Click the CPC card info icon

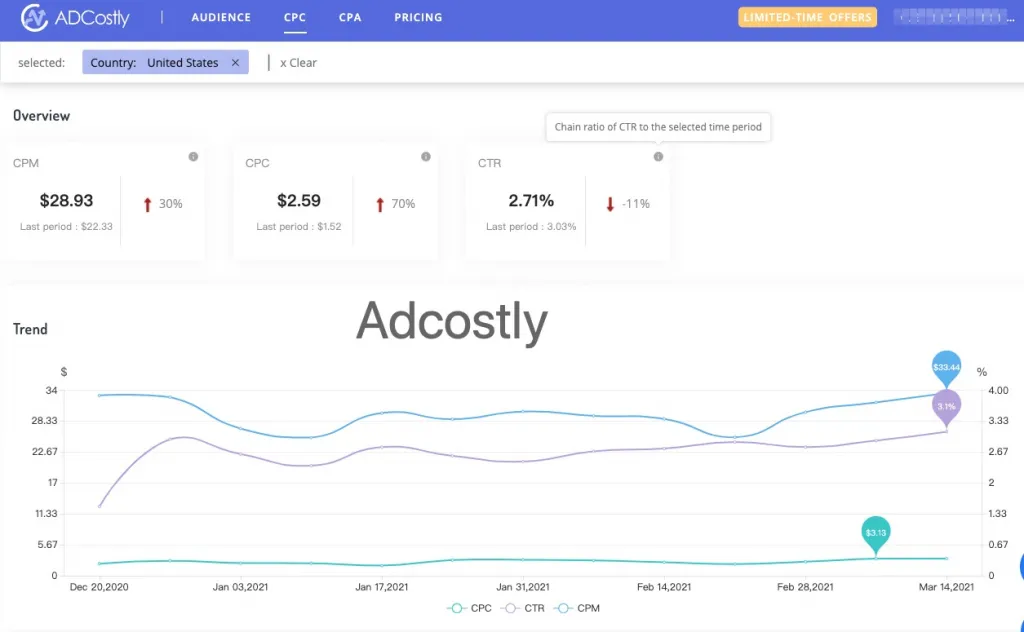(426, 157)
